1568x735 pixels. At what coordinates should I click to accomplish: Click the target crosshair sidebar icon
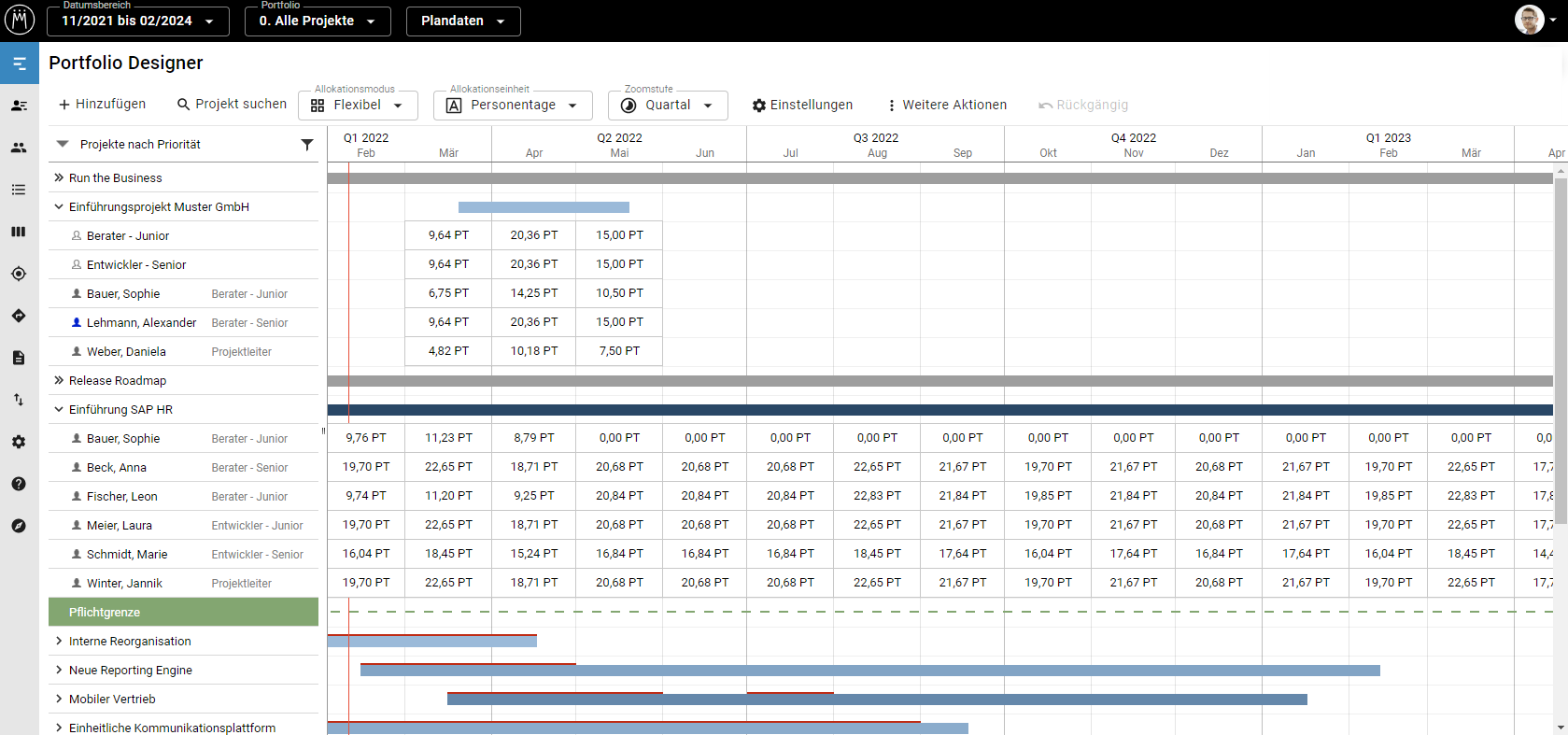pyautogui.click(x=19, y=274)
